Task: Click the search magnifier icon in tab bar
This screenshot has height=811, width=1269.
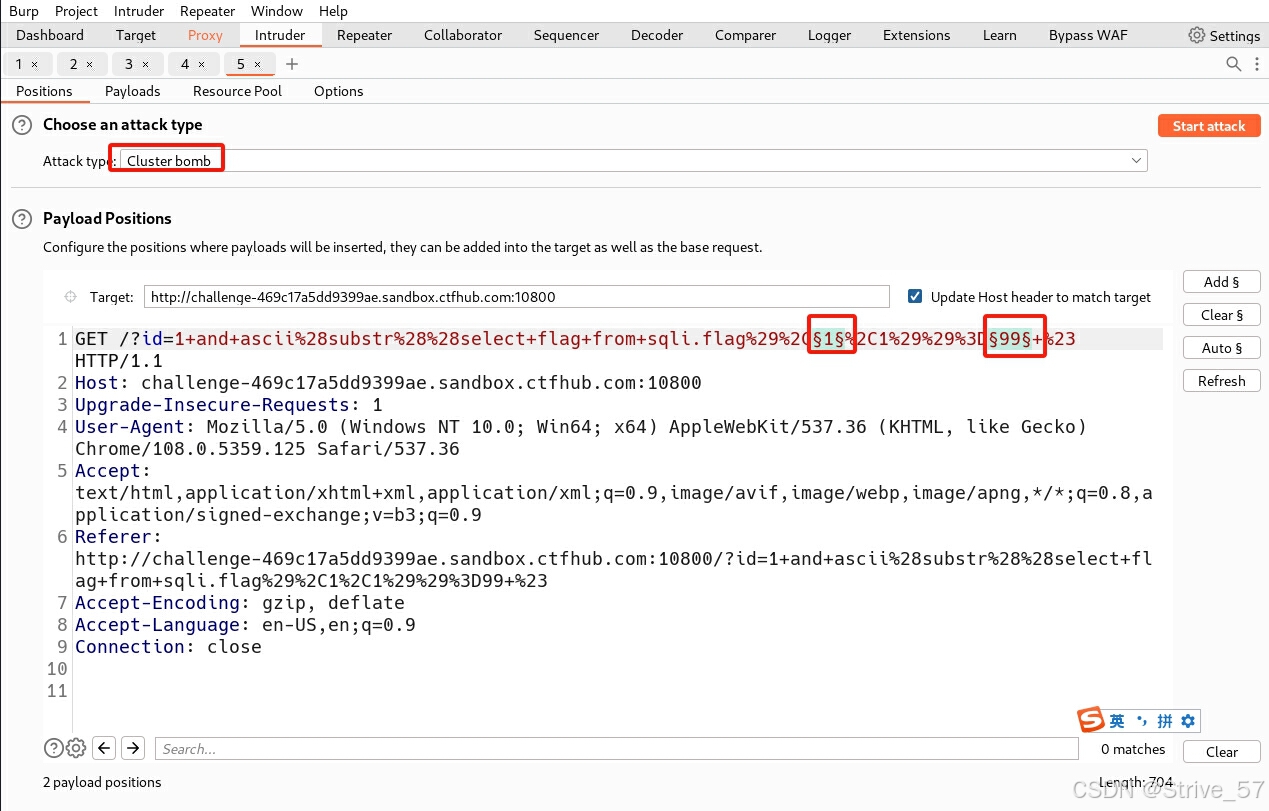Action: tap(1234, 64)
